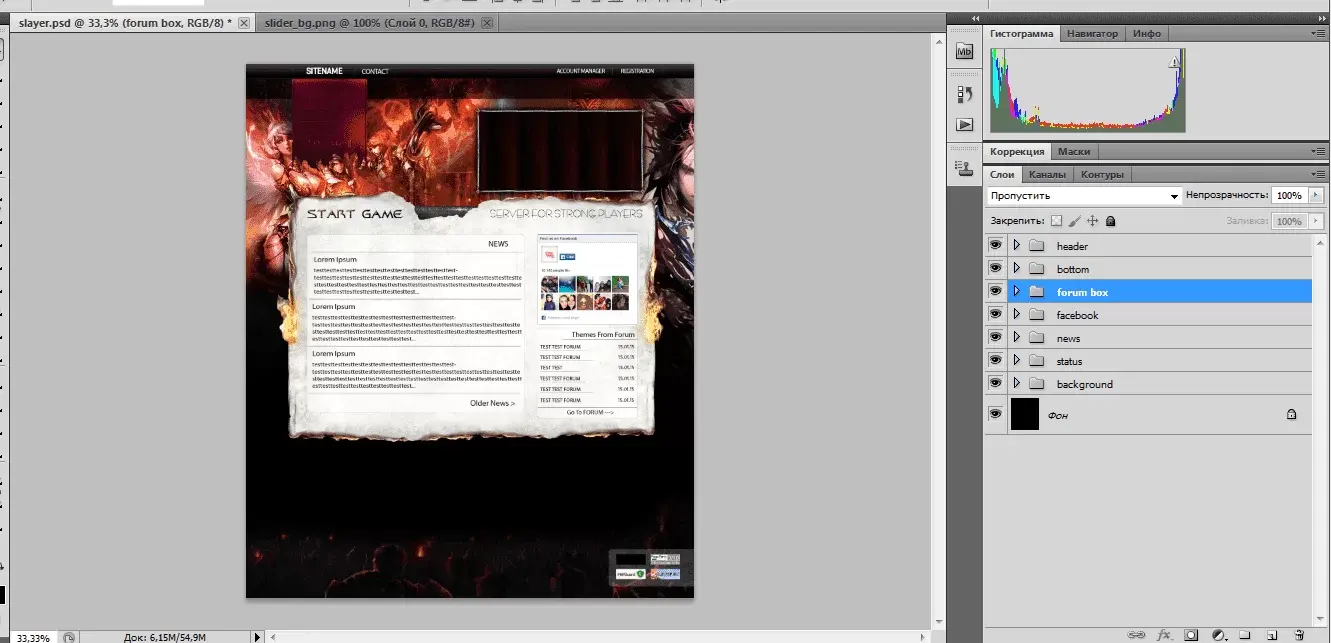Lock image pixels brush icon
This screenshot has width=1331, height=643.
point(1074,221)
